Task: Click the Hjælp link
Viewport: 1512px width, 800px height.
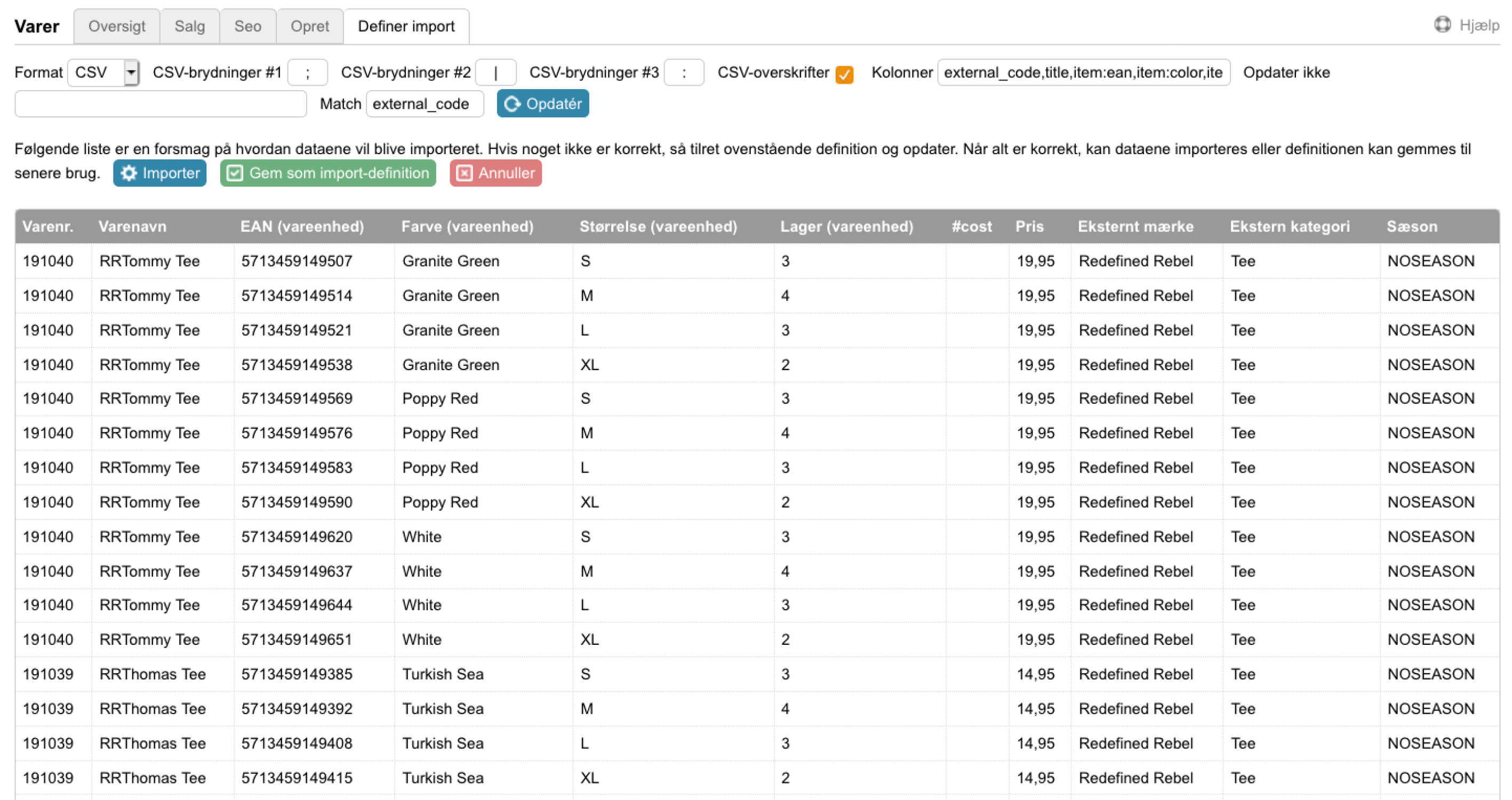Action: pyautogui.click(x=1478, y=25)
